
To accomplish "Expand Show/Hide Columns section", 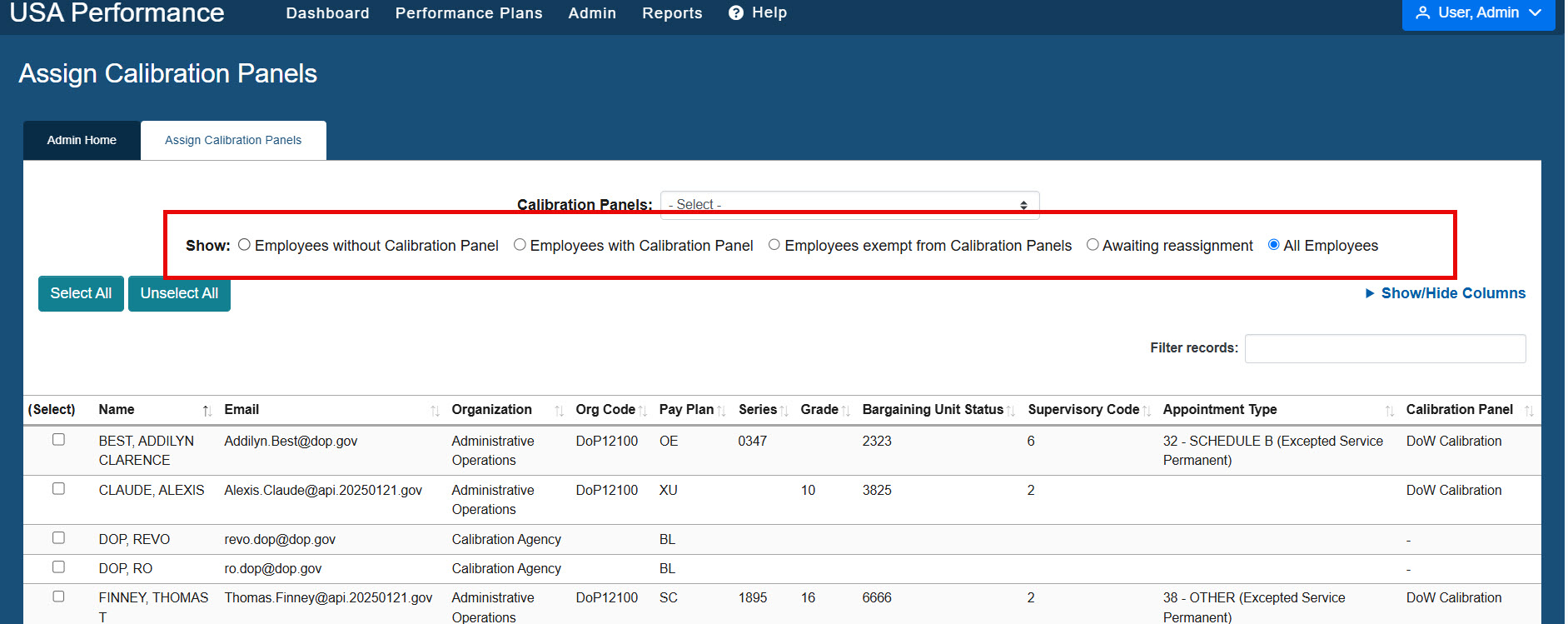I will (1446, 293).
